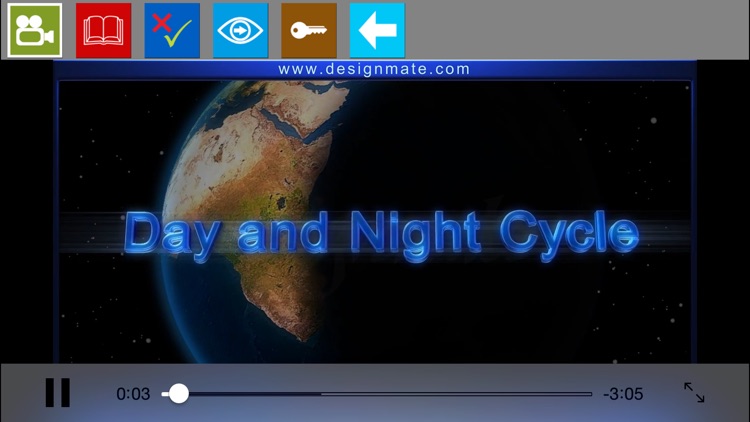Go back with the cyan arrow
The width and height of the screenshot is (750, 422).
(377, 30)
